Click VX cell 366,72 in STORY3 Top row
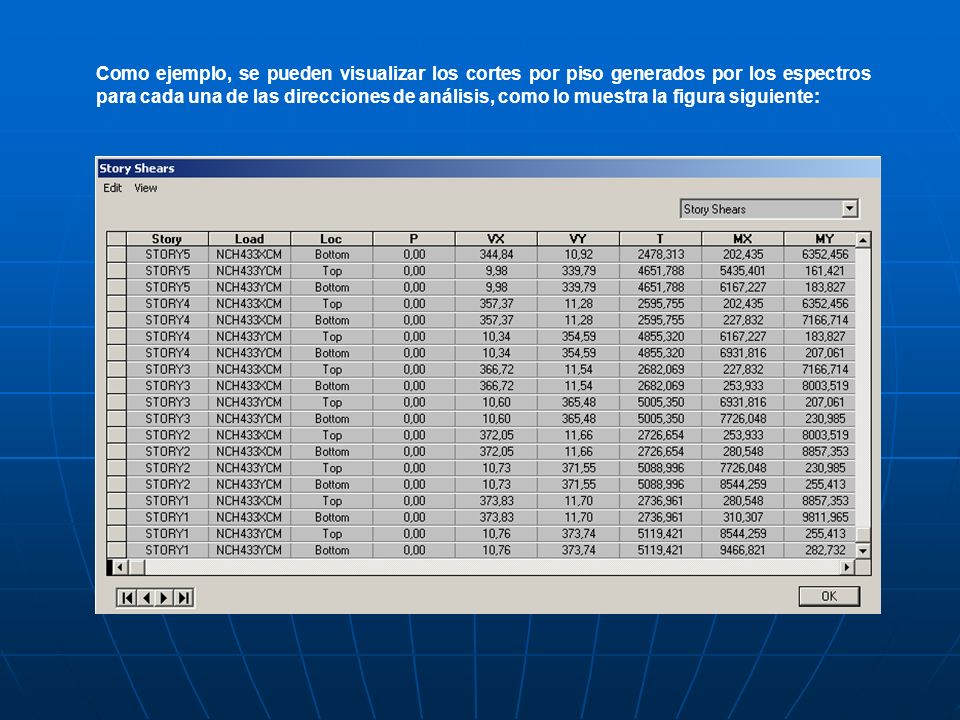The image size is (960, 720). [496, 369]
